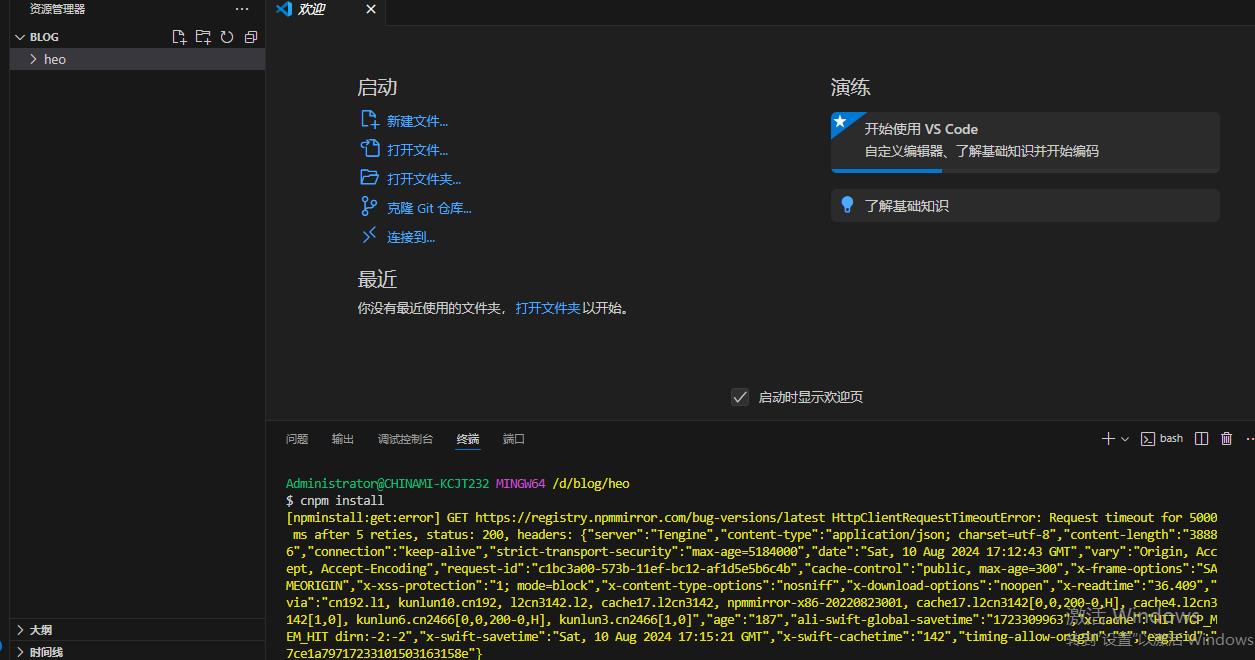Image resolution: width=1255 pixels, height=660 pixels.
Task: Collapse all folders in explorer
Action: pyautogui.click(x=251, y=37)
